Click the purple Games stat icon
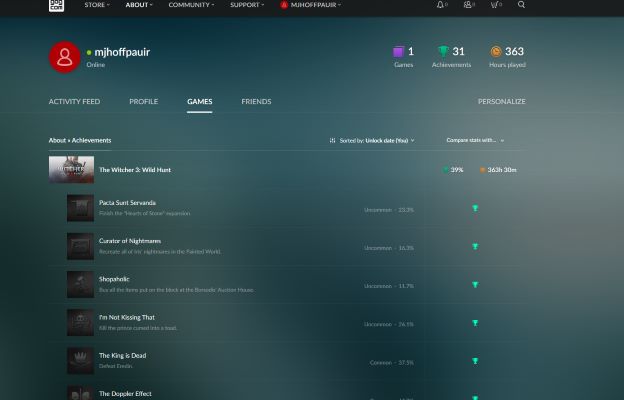This screenshot has height=400, width=624. tap(398, 52)
